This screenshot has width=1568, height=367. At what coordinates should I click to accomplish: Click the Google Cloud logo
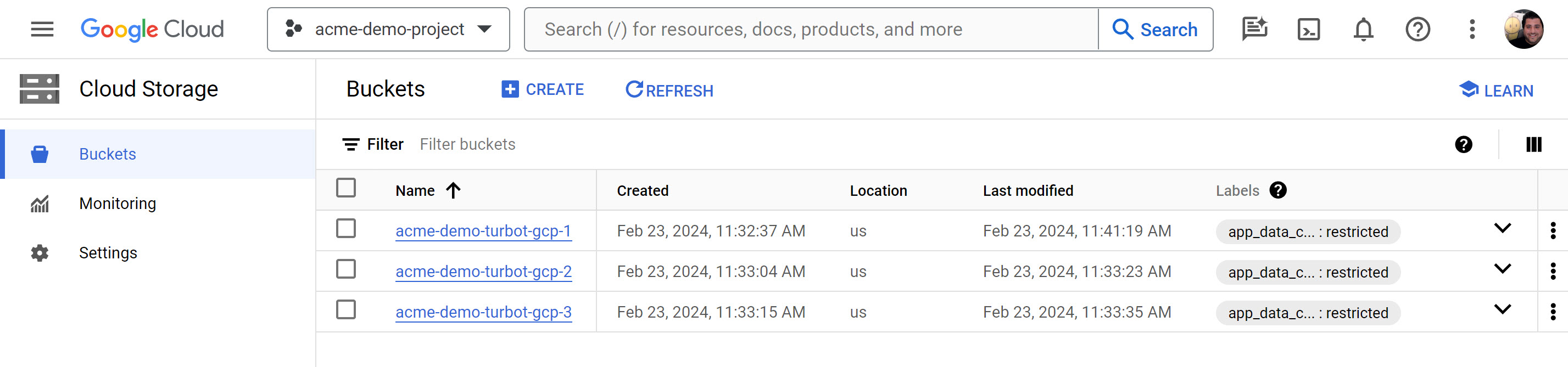pos(152,29)
